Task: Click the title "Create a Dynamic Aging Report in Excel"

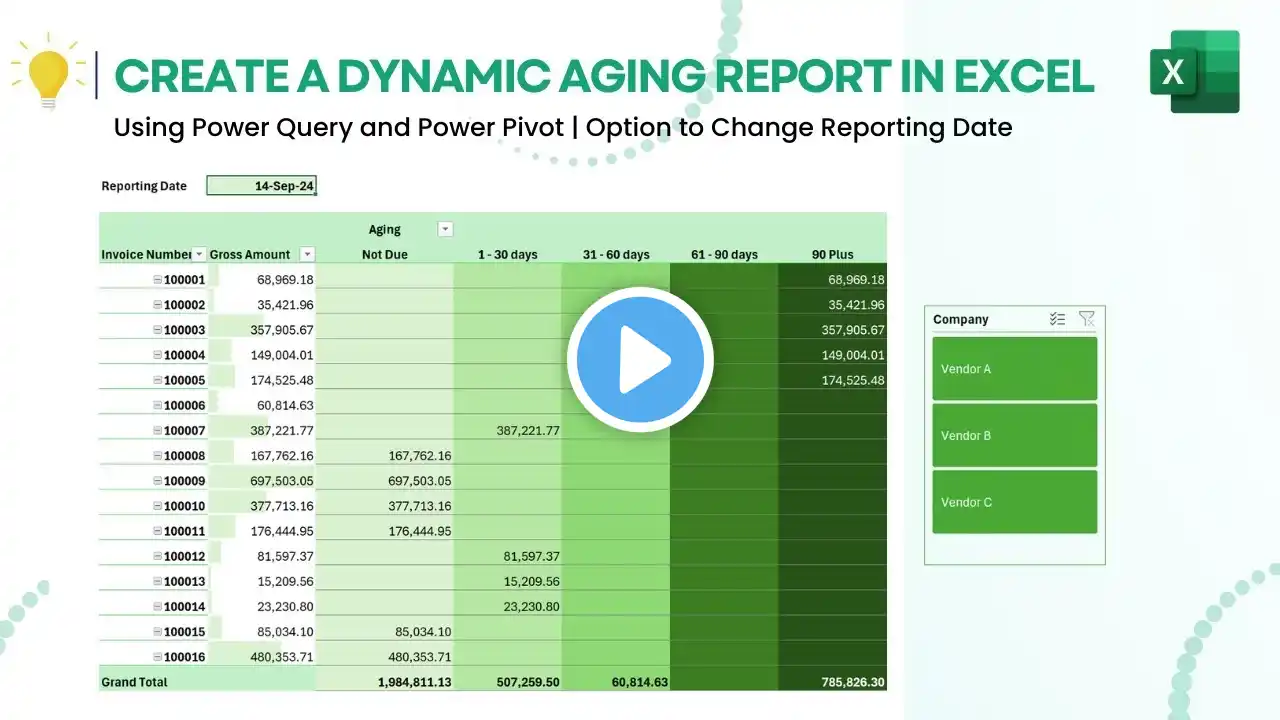Action: pyautogui.click(x=604, y=75)
